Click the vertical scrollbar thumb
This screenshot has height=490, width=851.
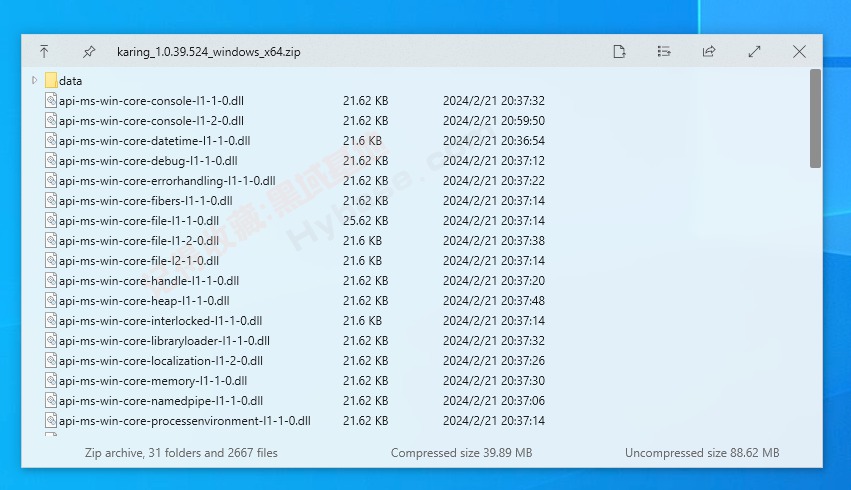click(815, 118)
